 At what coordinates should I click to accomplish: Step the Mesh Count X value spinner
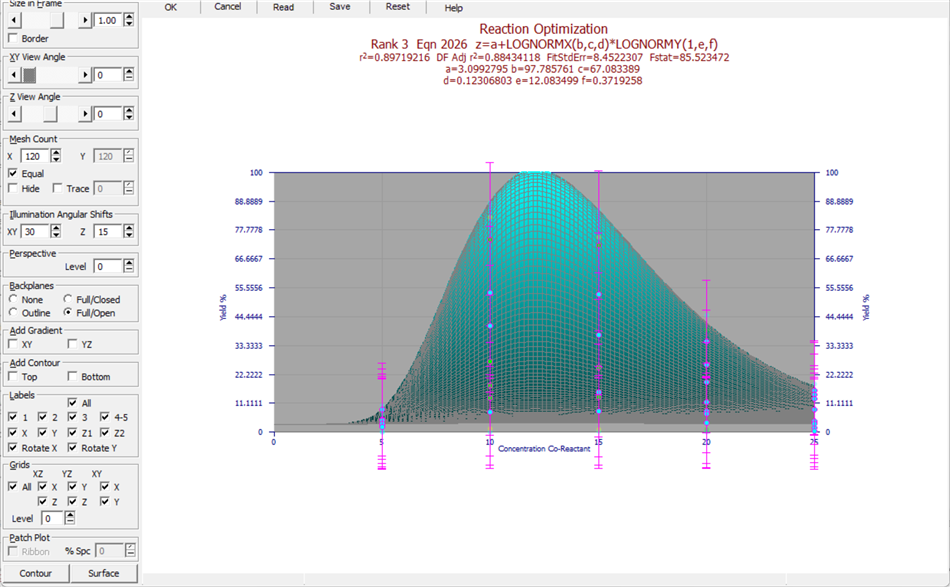pos(56,156)
